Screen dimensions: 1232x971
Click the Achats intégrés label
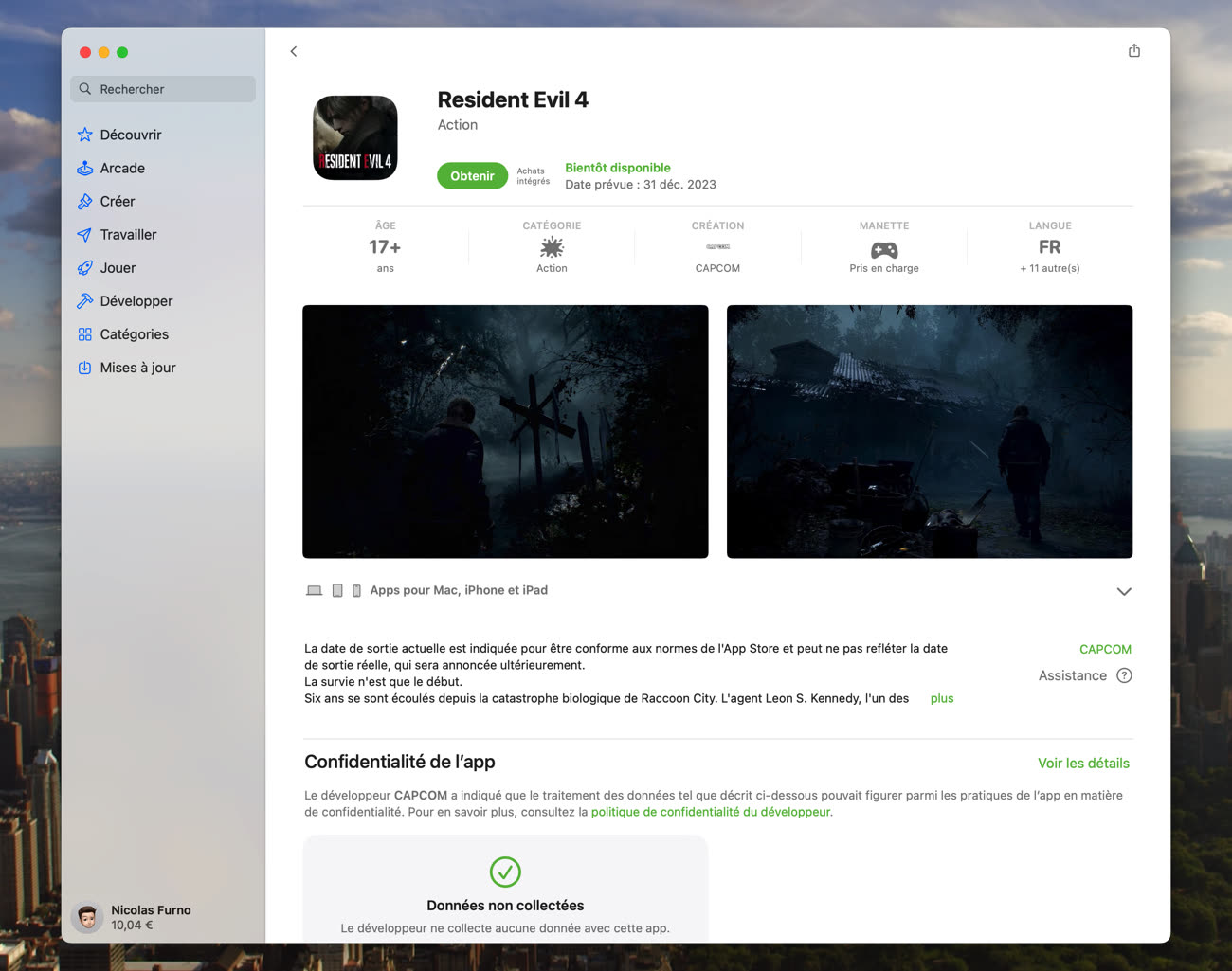tap(533, 176)
